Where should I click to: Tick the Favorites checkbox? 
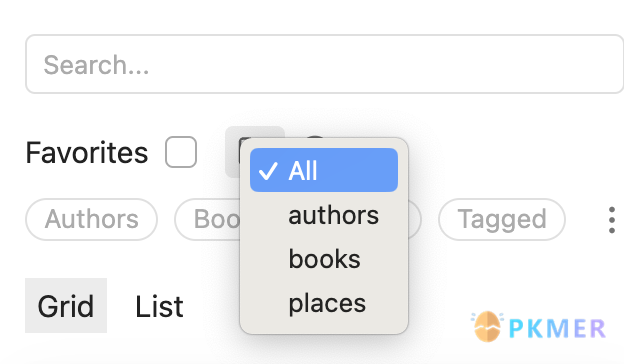181,152
